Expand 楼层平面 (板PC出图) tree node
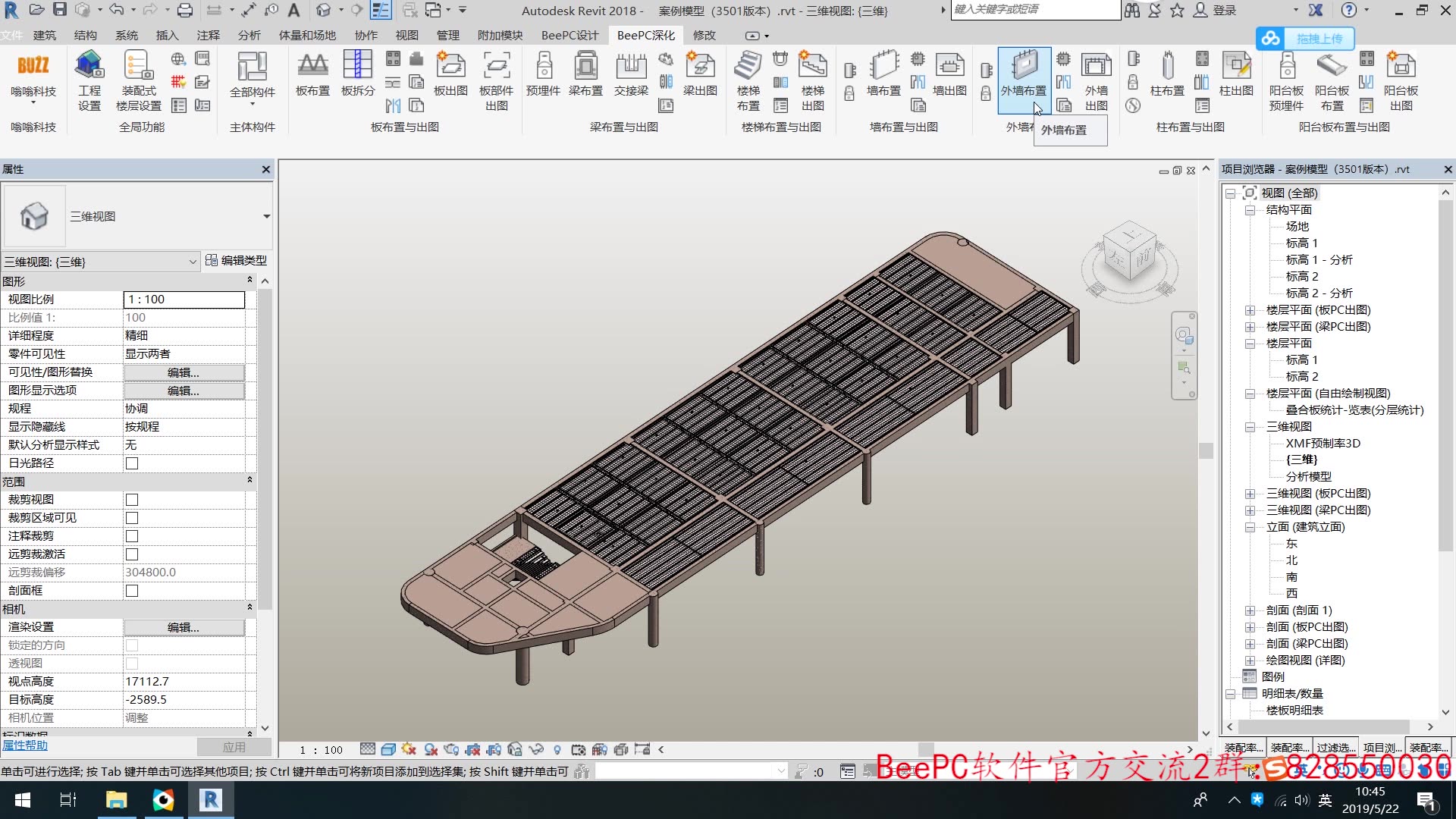Image resolution: width=1456 pixels, height=819 pixels. click(1250, 310)
